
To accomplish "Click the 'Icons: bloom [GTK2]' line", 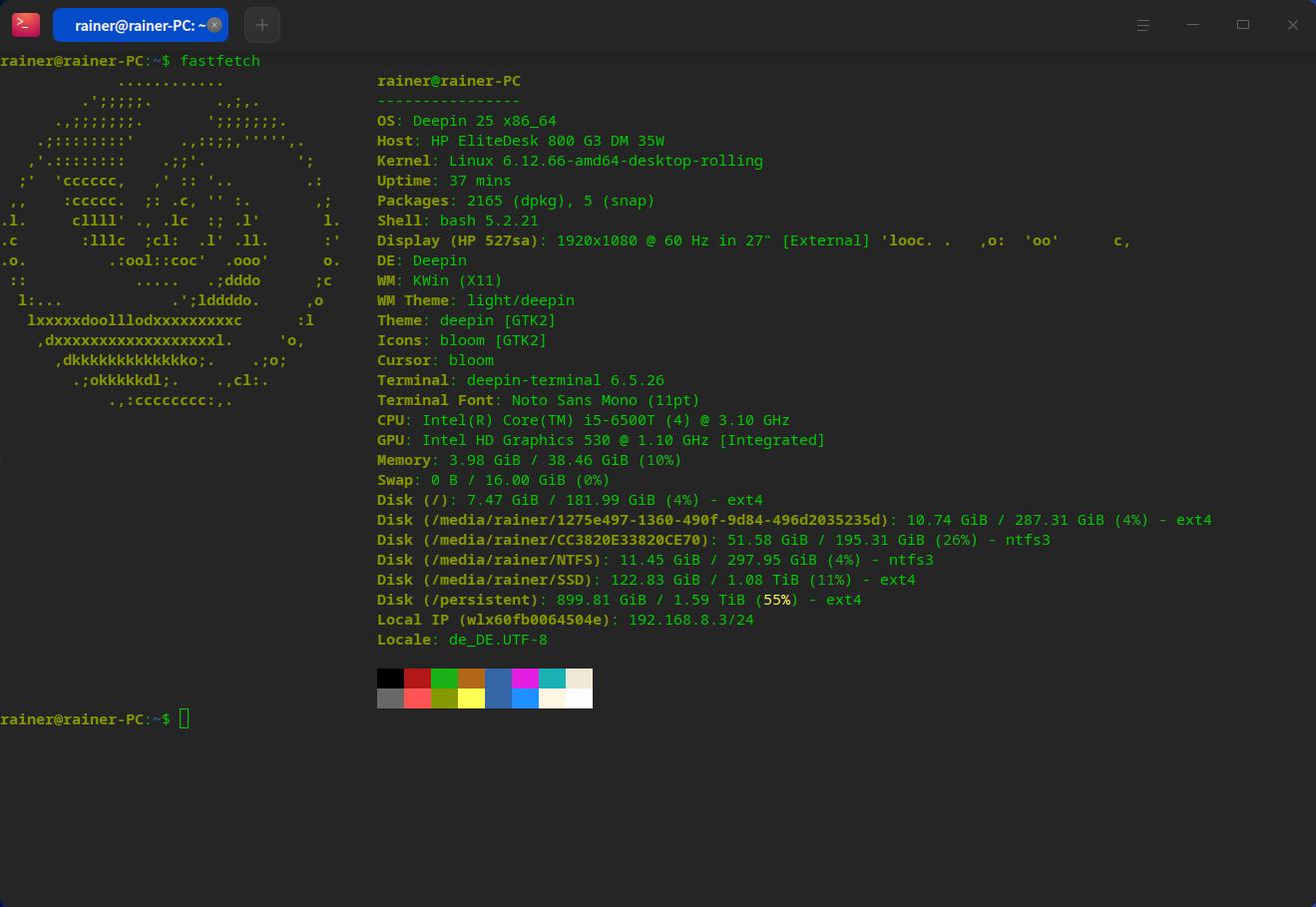I will [x=462, y=340].
